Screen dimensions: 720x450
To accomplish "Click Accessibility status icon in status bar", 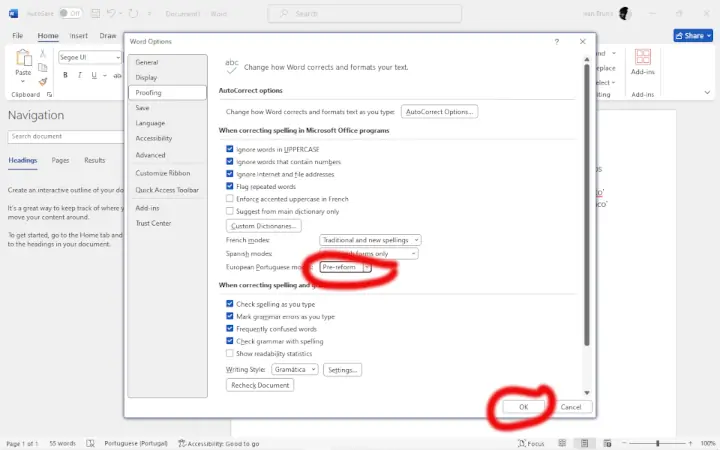I will pyautogui.click(x=182, y=443).
